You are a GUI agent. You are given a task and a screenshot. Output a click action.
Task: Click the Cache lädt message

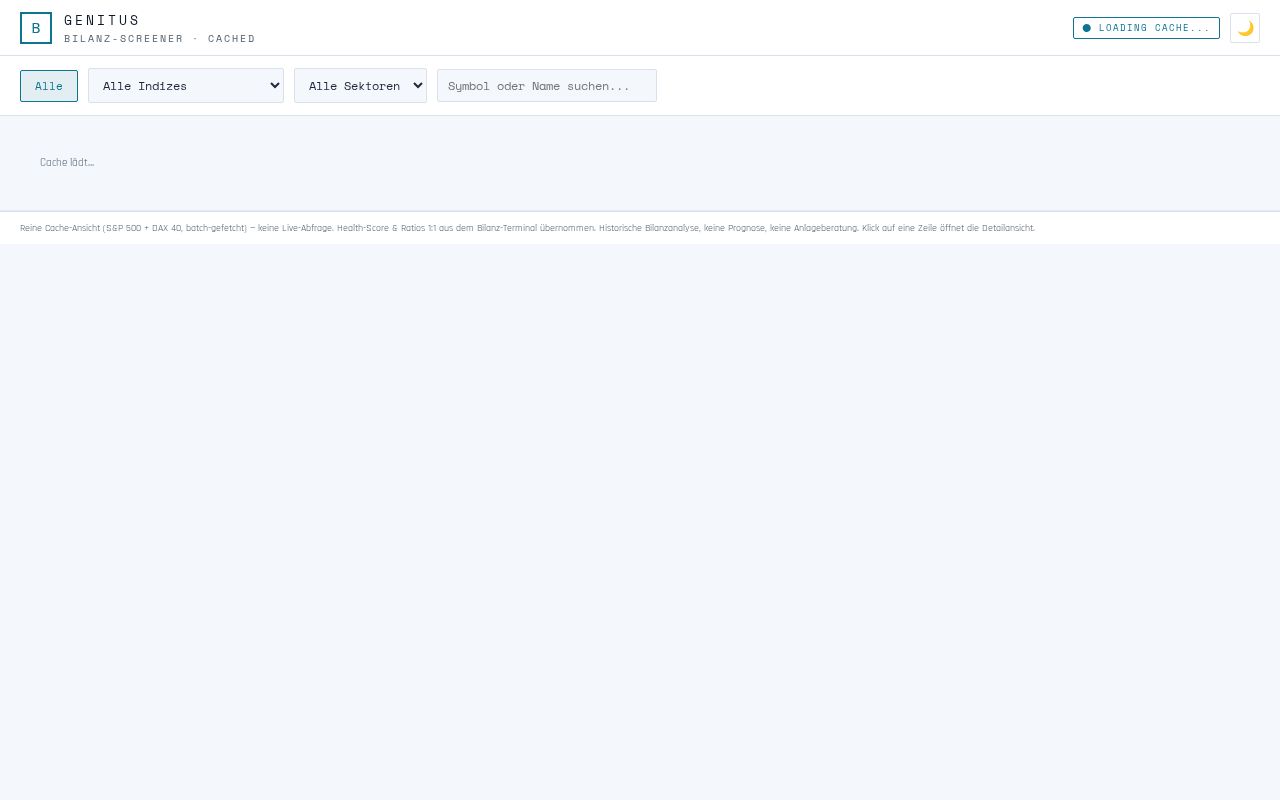pos(67,162)
